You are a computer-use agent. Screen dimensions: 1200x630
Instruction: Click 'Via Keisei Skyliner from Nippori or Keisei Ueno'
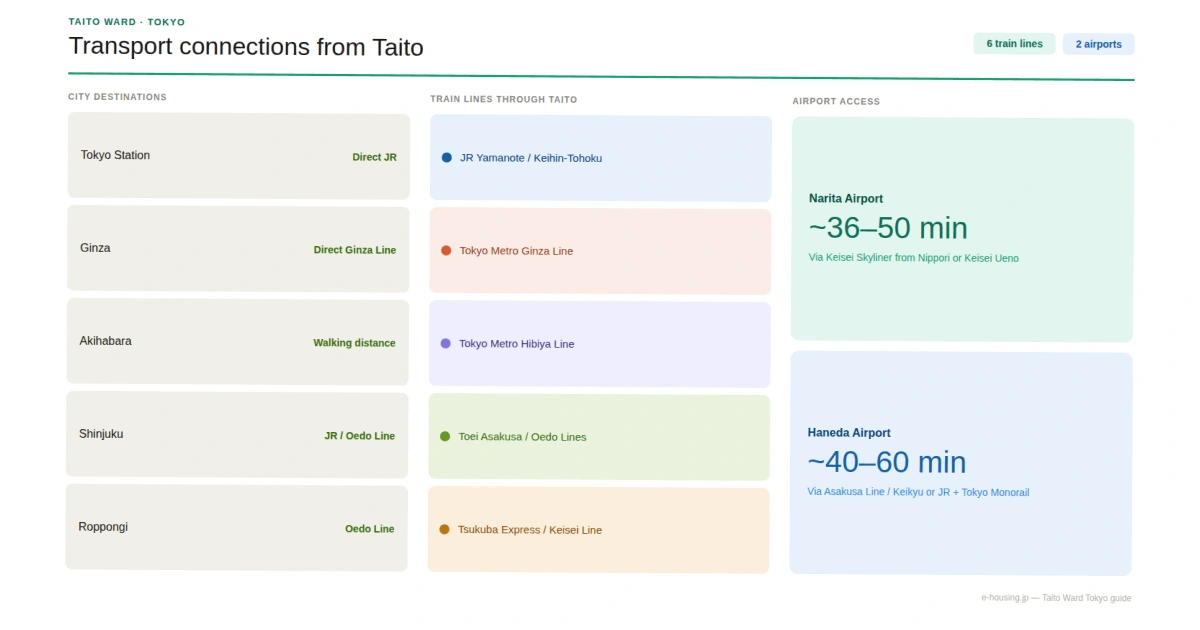point(914,258)
